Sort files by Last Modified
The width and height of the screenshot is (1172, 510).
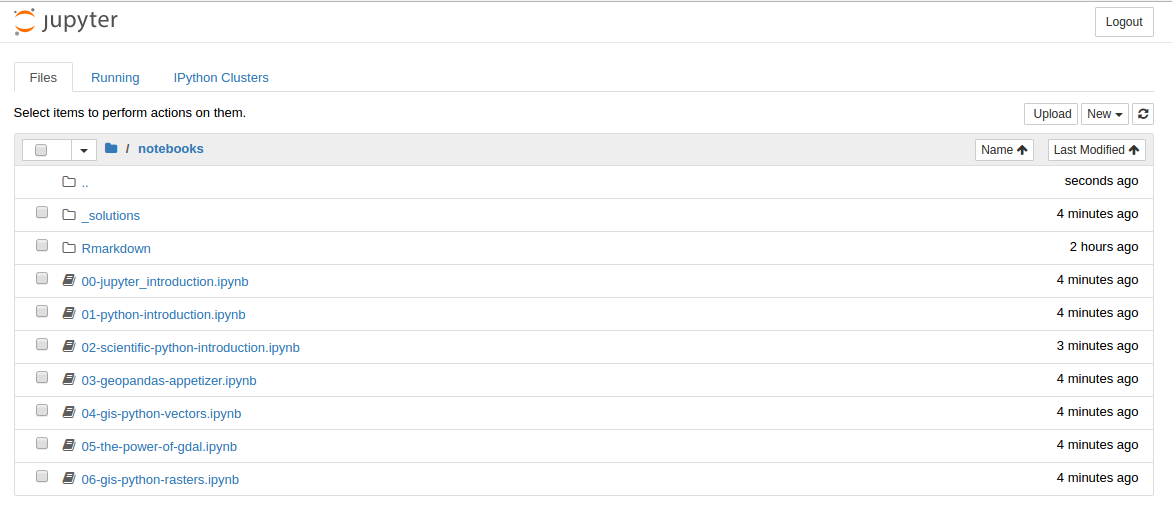pyautogui.click(x=1097, y=150)
